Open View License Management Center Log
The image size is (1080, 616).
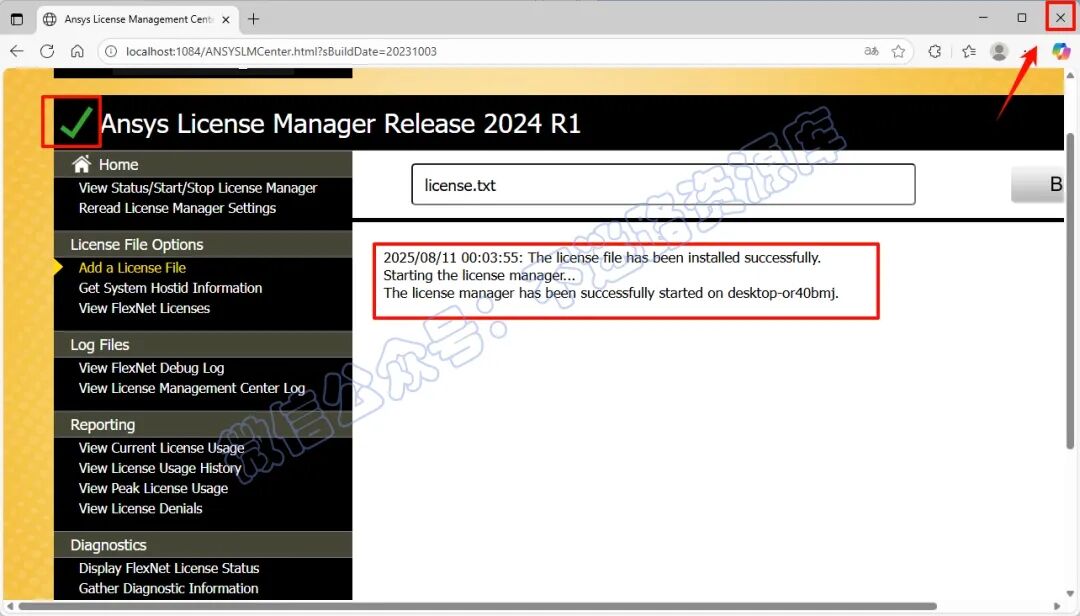pyautogui.click(x=191, y=388)
